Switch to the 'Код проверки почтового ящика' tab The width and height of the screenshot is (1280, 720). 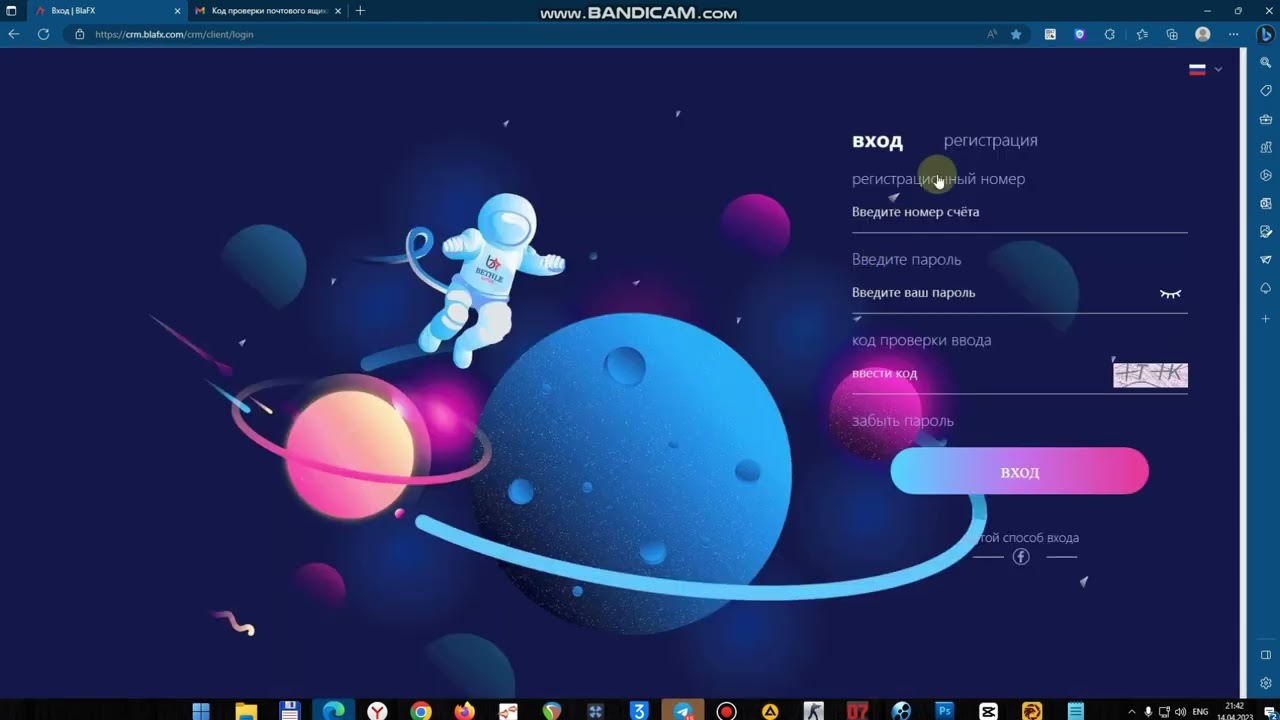tap(268, 11)
